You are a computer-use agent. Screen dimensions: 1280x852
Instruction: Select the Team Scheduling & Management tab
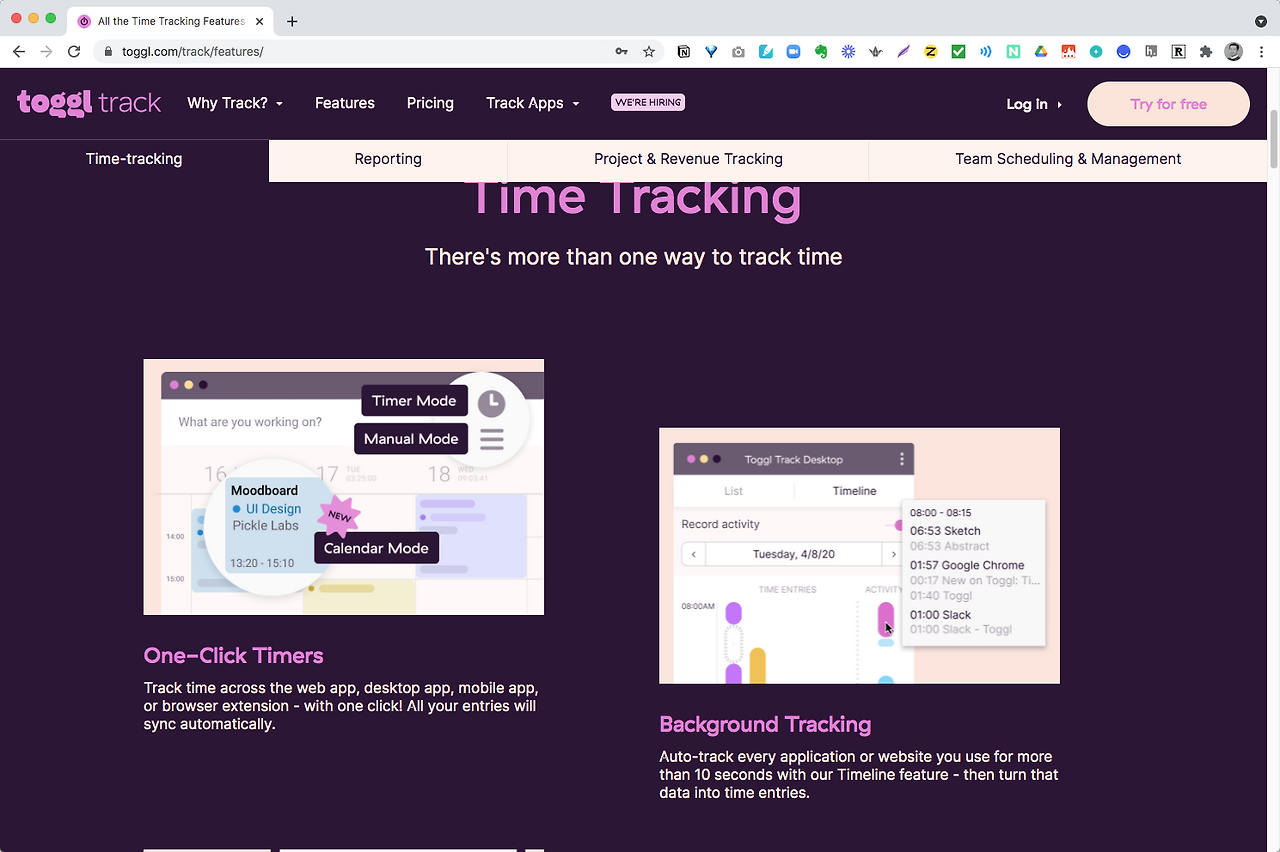1068,158
